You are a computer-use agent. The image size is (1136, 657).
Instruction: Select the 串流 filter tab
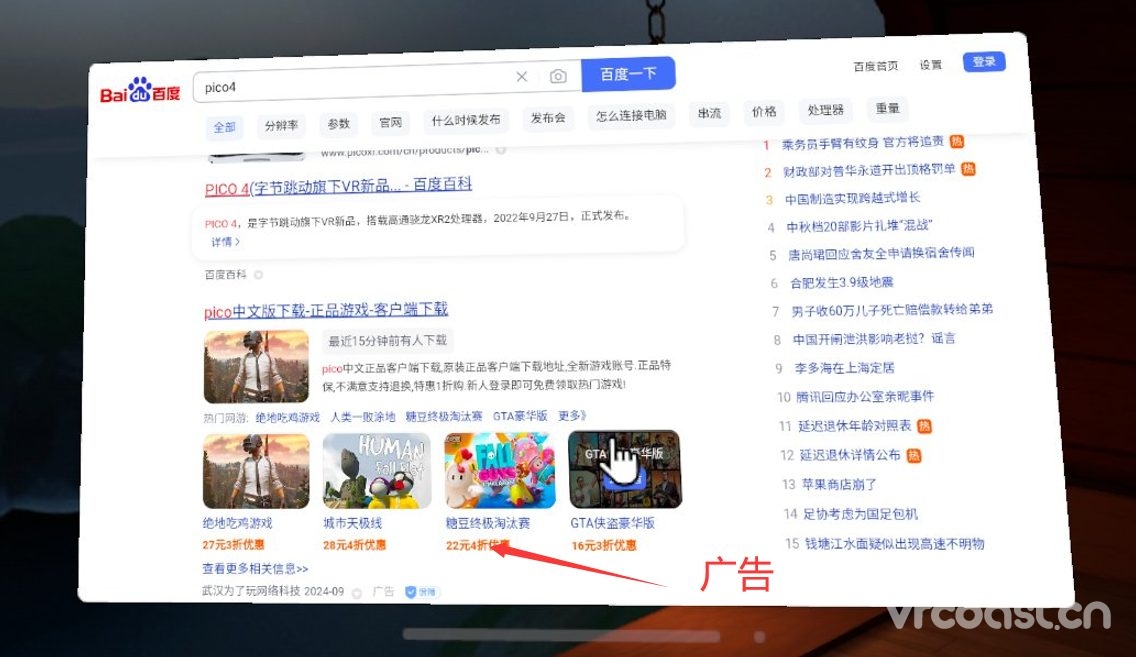point(709,113)
